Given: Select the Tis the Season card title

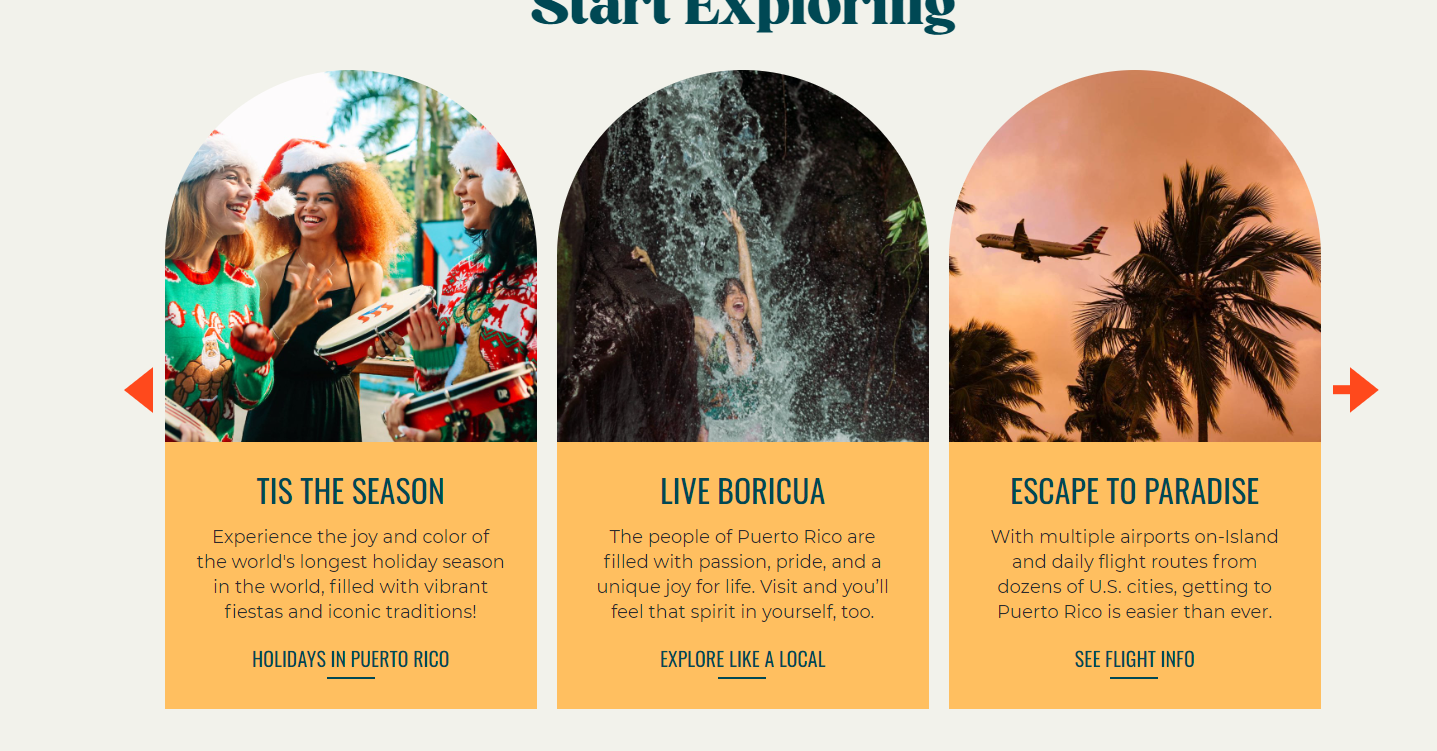Looking at the screenshot, I should (351, 492).
